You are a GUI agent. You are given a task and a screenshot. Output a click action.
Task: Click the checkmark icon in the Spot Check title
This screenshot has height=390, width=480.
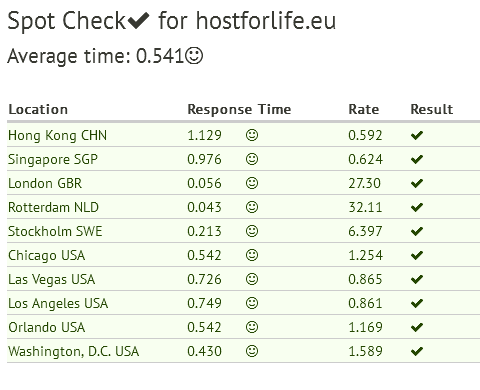(x=139, y=21)
